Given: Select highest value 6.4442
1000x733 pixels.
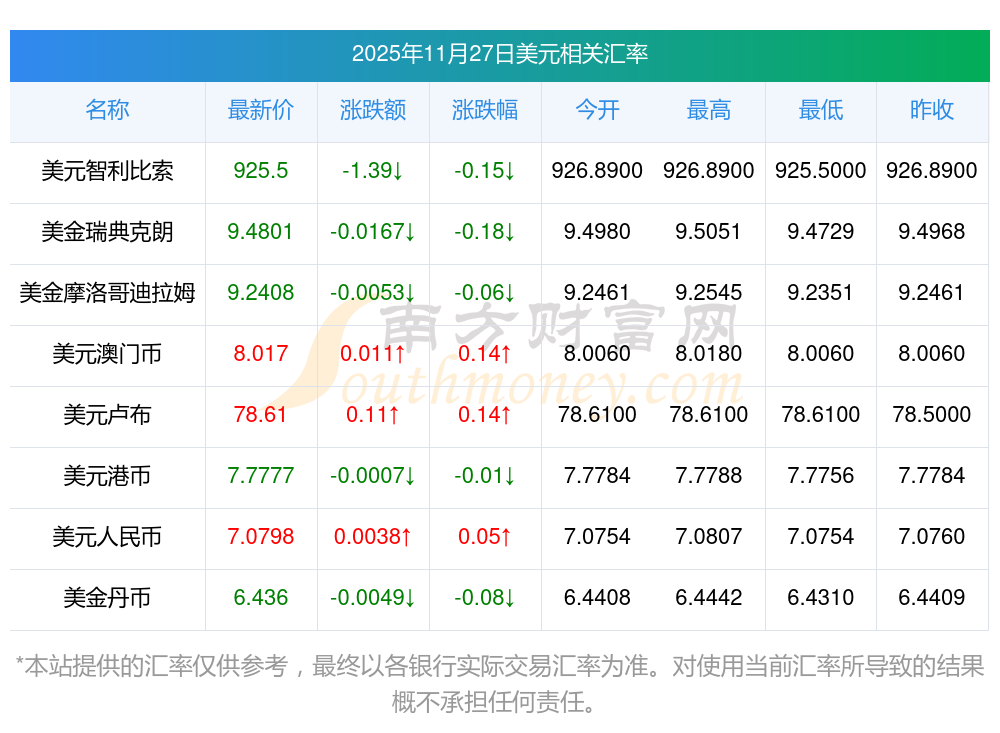Looking at the screenshot, I should click(709, 598).
